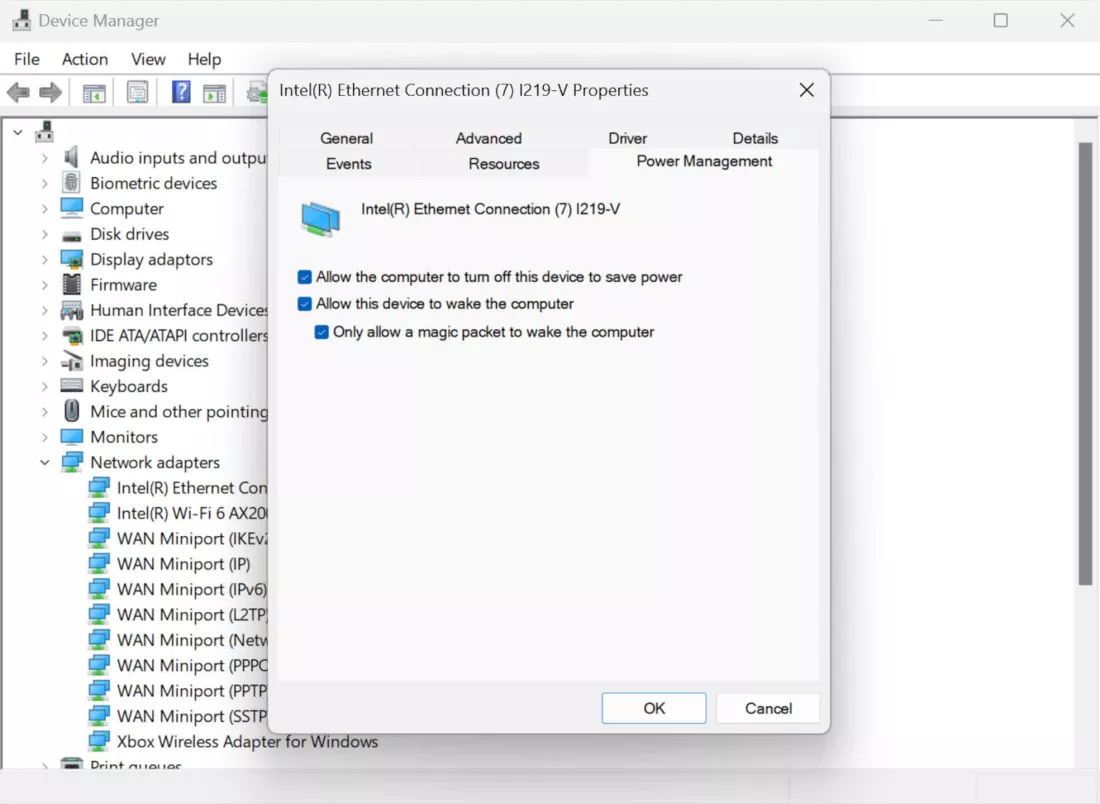Toggle Allow this device to wake the computer
The width and height of the screenshot is (1100, 804).
pyautogui.click(x=305, y=304)
